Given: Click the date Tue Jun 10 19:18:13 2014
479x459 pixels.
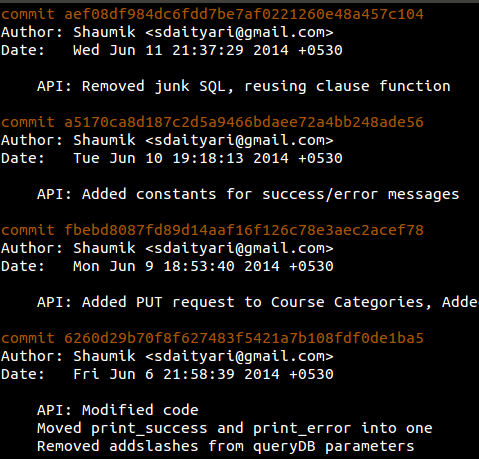Looking at the screenshot, I should tap(181, 158).
